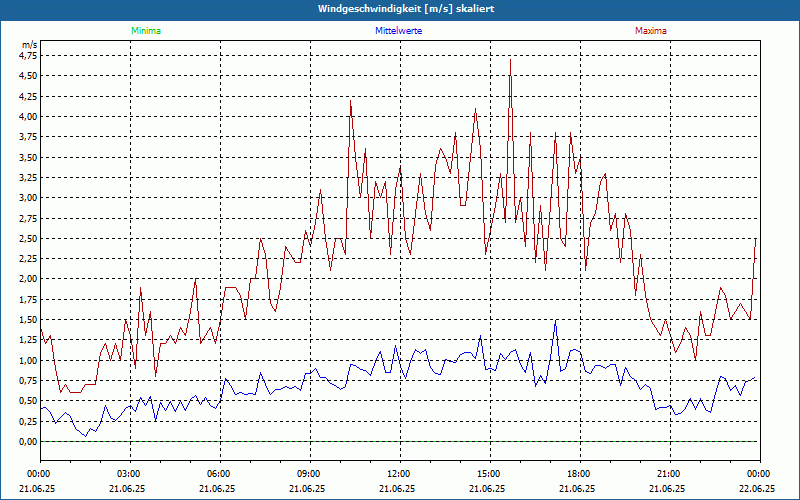Click the 3,75 y-axis value
The width and height of the screenshot is (800, 500).
pyautogui.click(x=29, y=137)
